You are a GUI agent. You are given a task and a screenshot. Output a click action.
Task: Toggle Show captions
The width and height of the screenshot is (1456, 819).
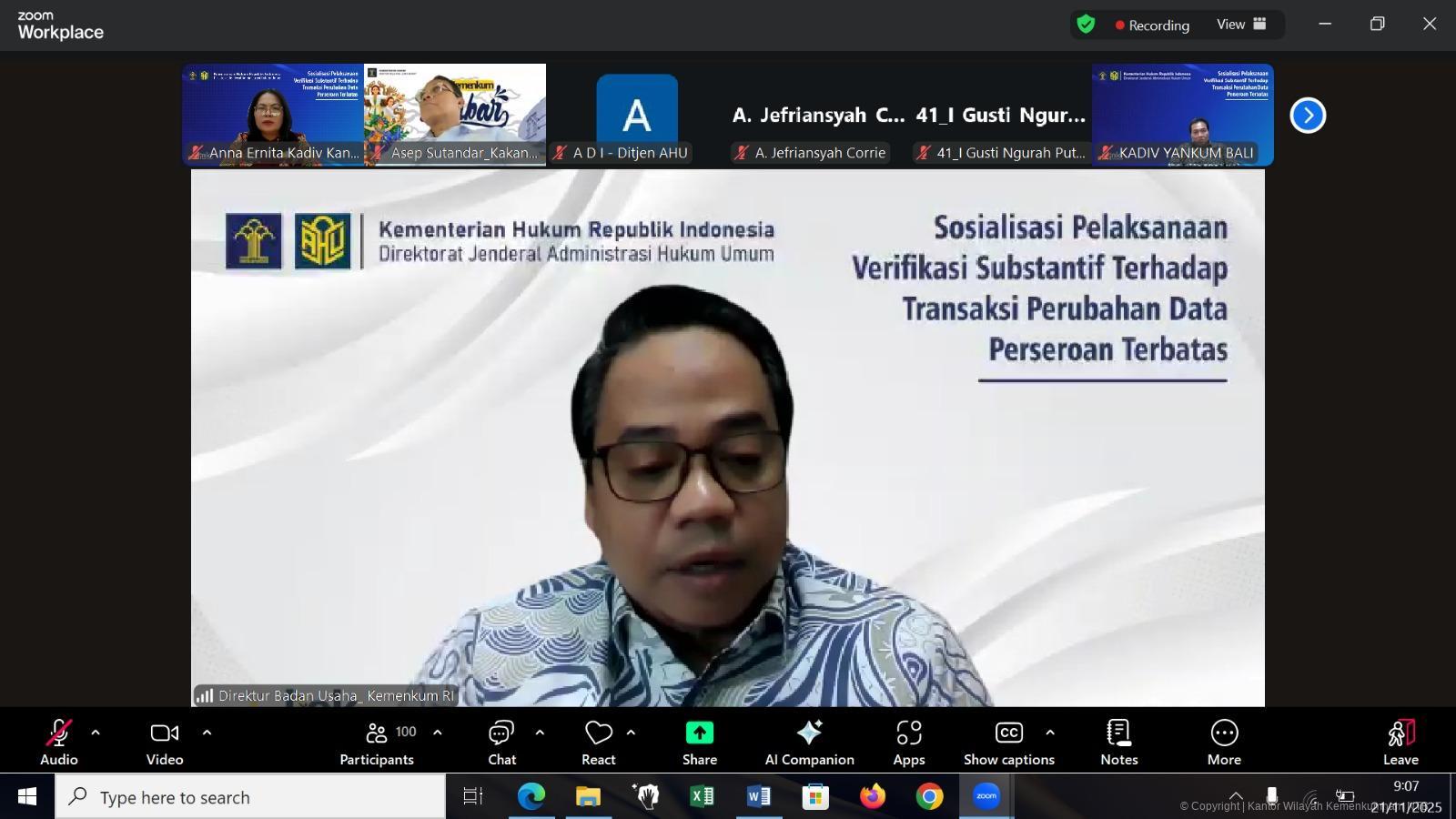(x=1008, y=743)
